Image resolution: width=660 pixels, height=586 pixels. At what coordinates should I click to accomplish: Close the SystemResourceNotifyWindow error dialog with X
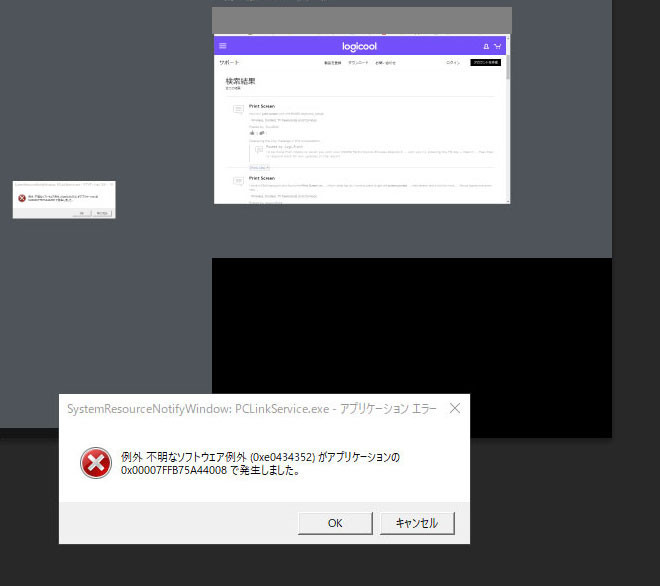coord(455,408)
